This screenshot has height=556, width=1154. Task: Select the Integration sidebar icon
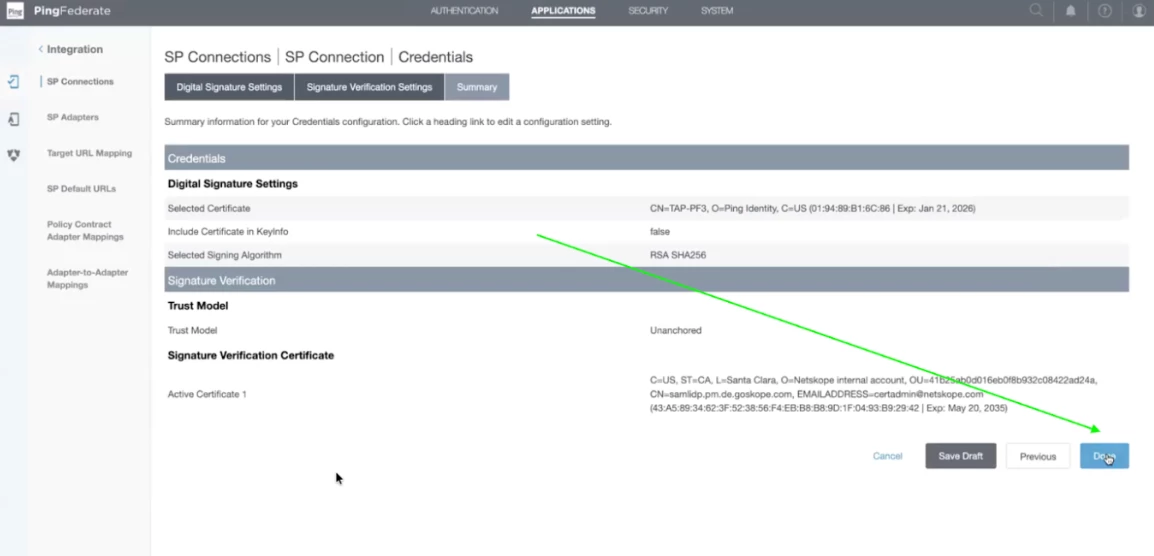point(13,82)
